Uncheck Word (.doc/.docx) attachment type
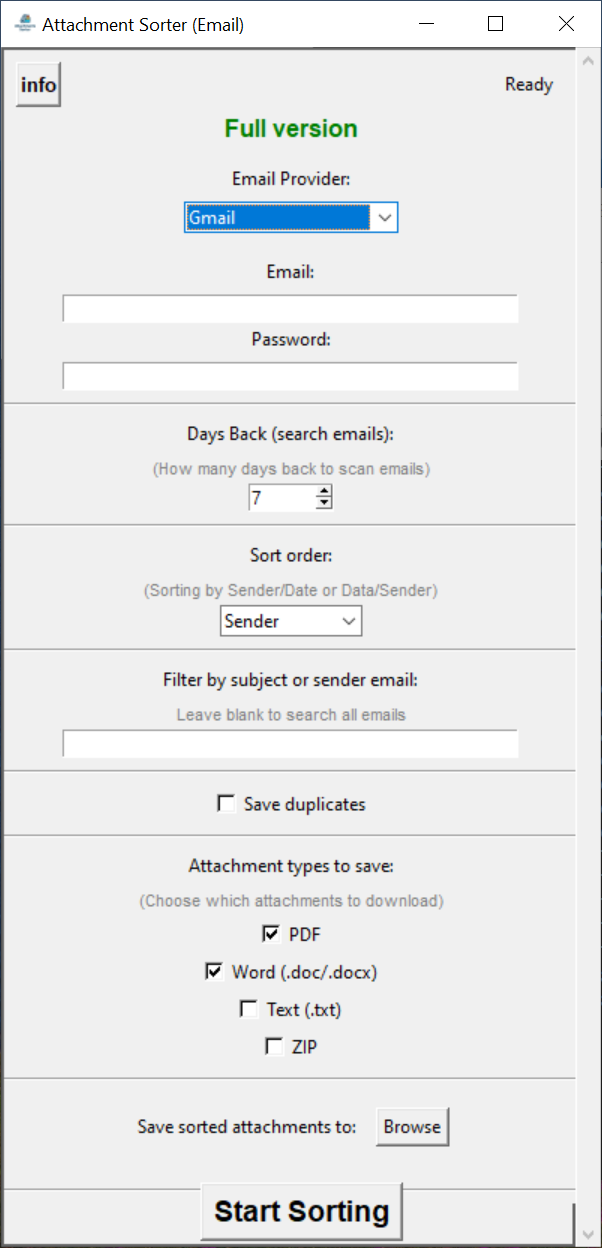 [214, 972]
